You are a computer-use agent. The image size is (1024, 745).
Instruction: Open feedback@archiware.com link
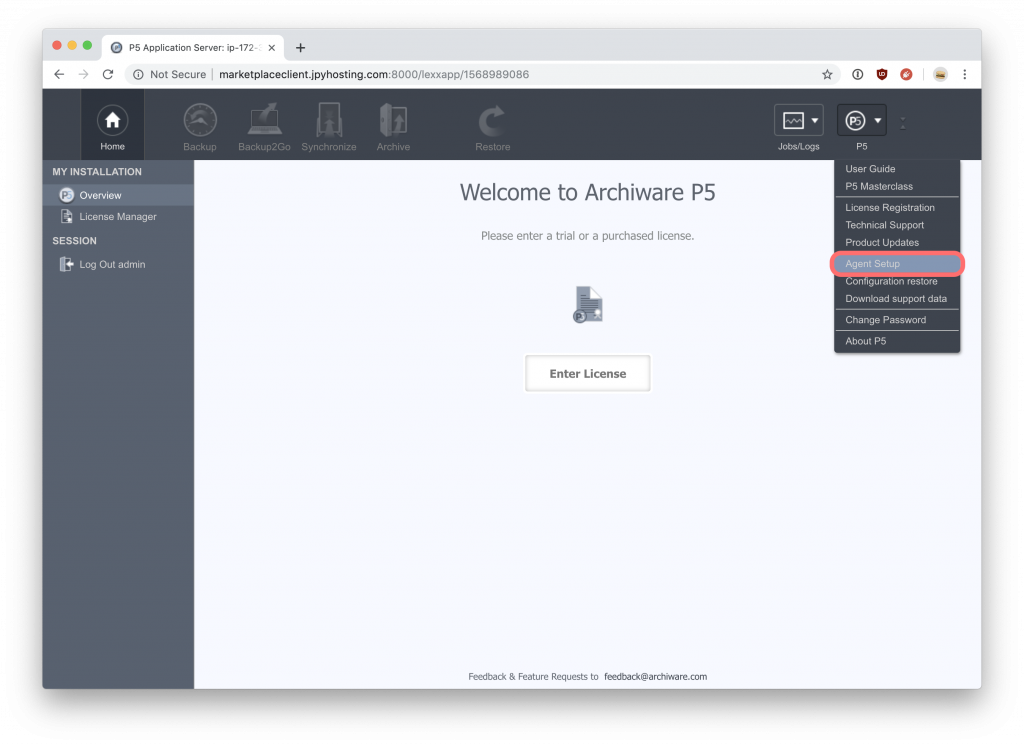655,676
